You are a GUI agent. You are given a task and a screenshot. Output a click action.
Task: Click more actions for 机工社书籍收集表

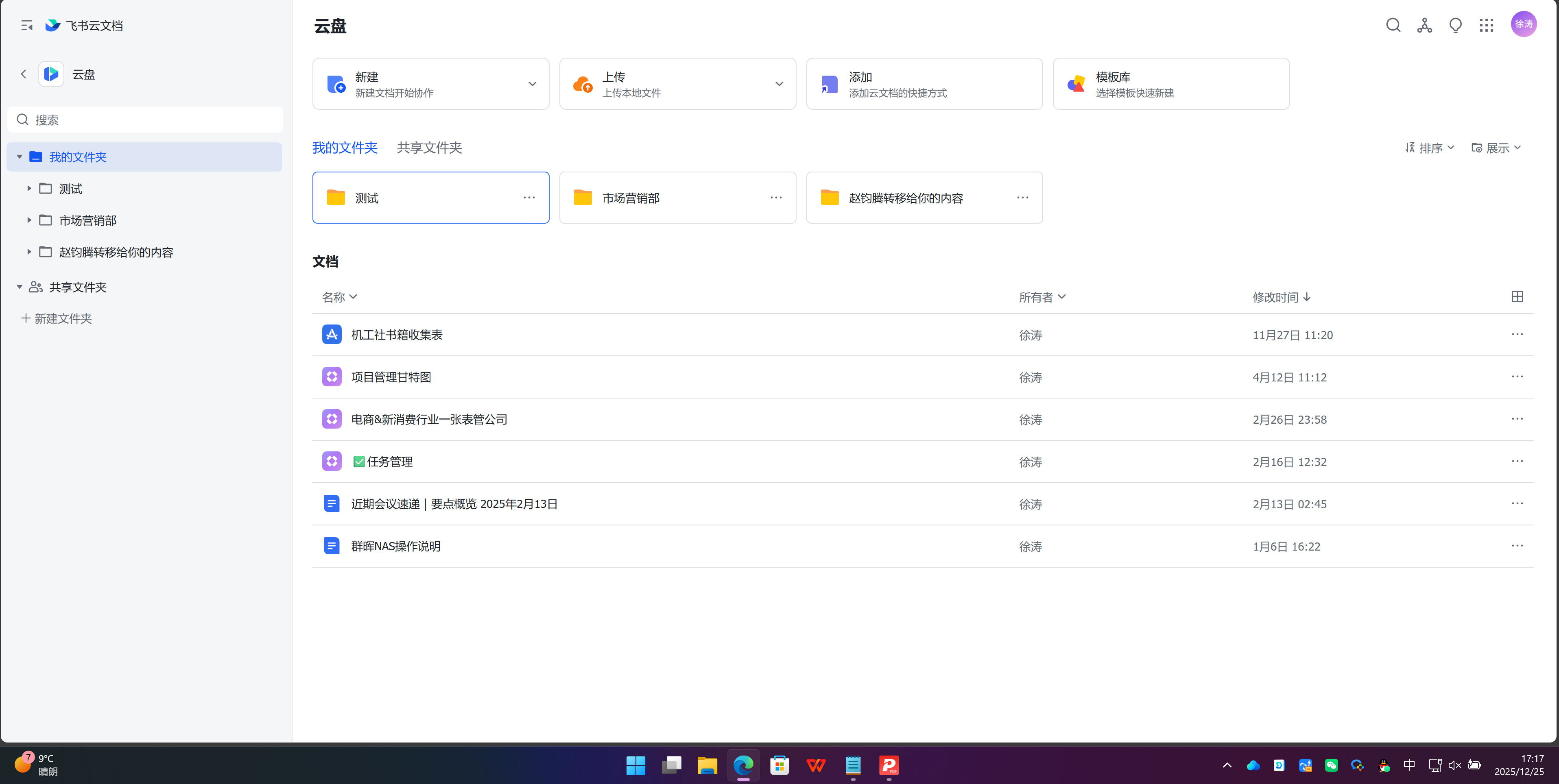(x=1517, y=335)
